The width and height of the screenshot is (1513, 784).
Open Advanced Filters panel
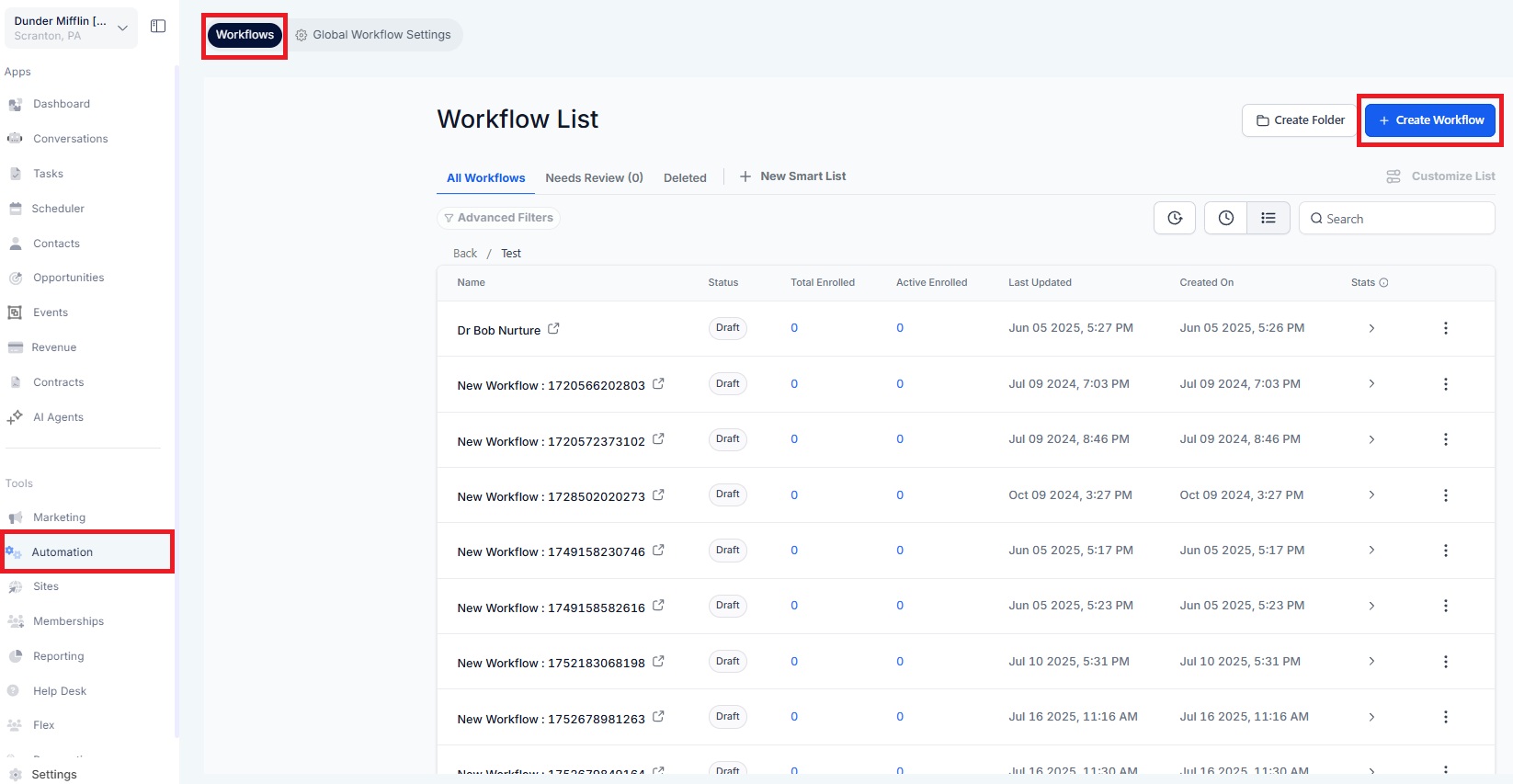(x=498, y=218)
